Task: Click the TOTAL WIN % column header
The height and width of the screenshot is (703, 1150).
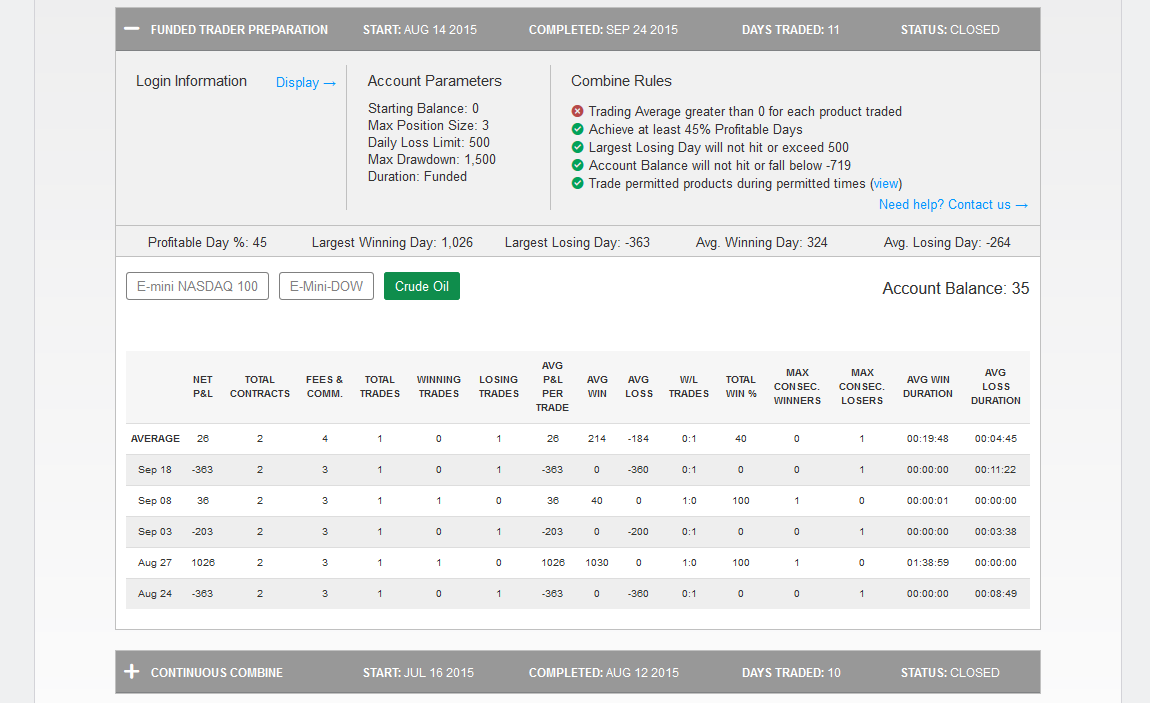Action: (741, 386)
